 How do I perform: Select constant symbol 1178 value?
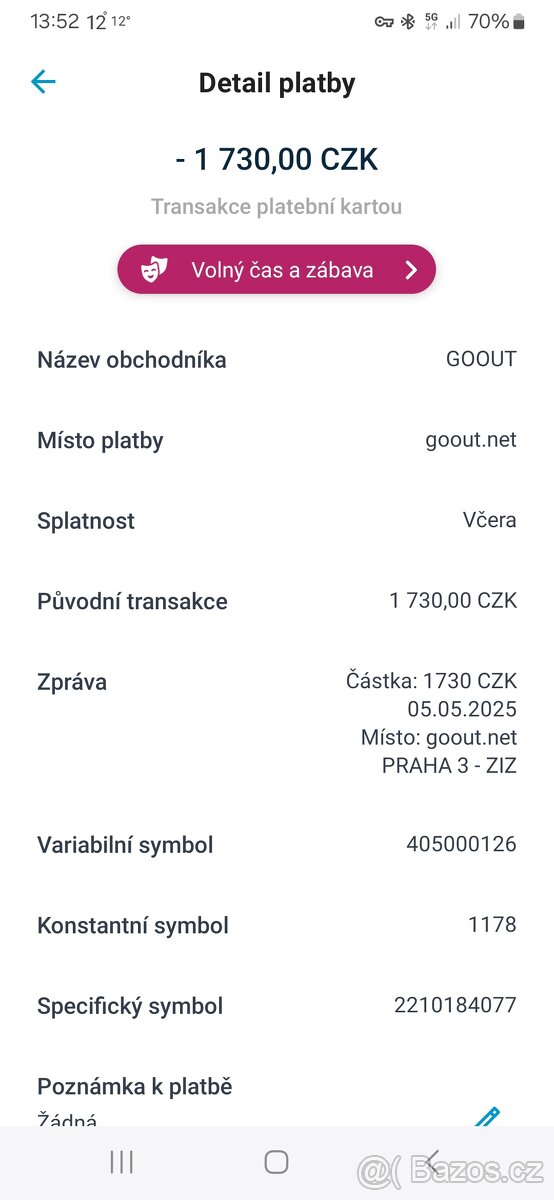pos(492,924)
